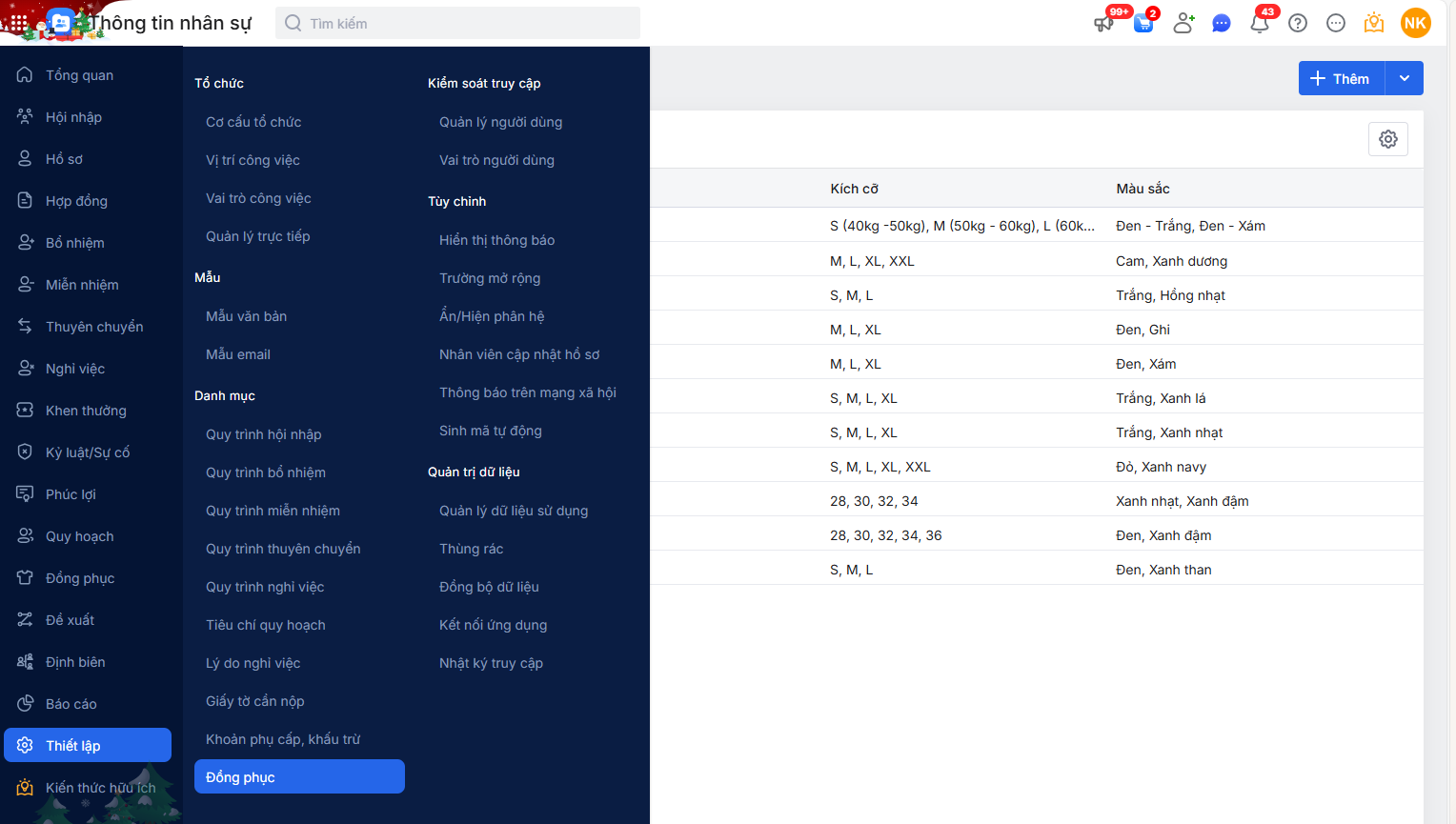Click the add user icon
Image resolution: width=1456 pixels, height=824 pixels.
(1183, 24)
